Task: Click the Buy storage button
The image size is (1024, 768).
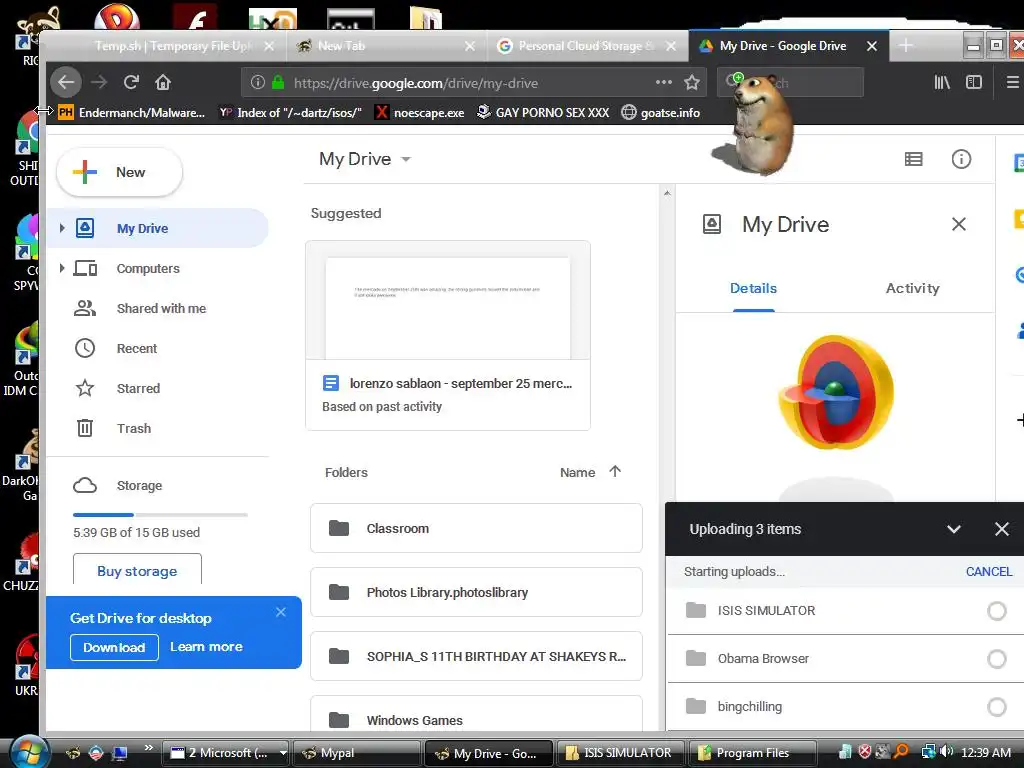Action: (x=137, y=571)
